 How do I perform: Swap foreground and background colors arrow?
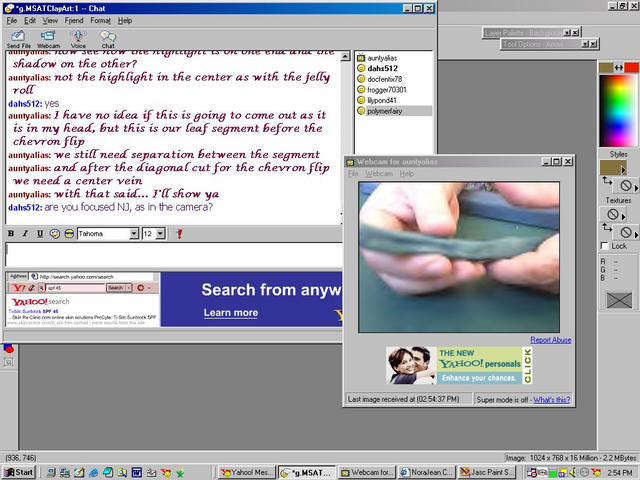click(x=619, y=68)
